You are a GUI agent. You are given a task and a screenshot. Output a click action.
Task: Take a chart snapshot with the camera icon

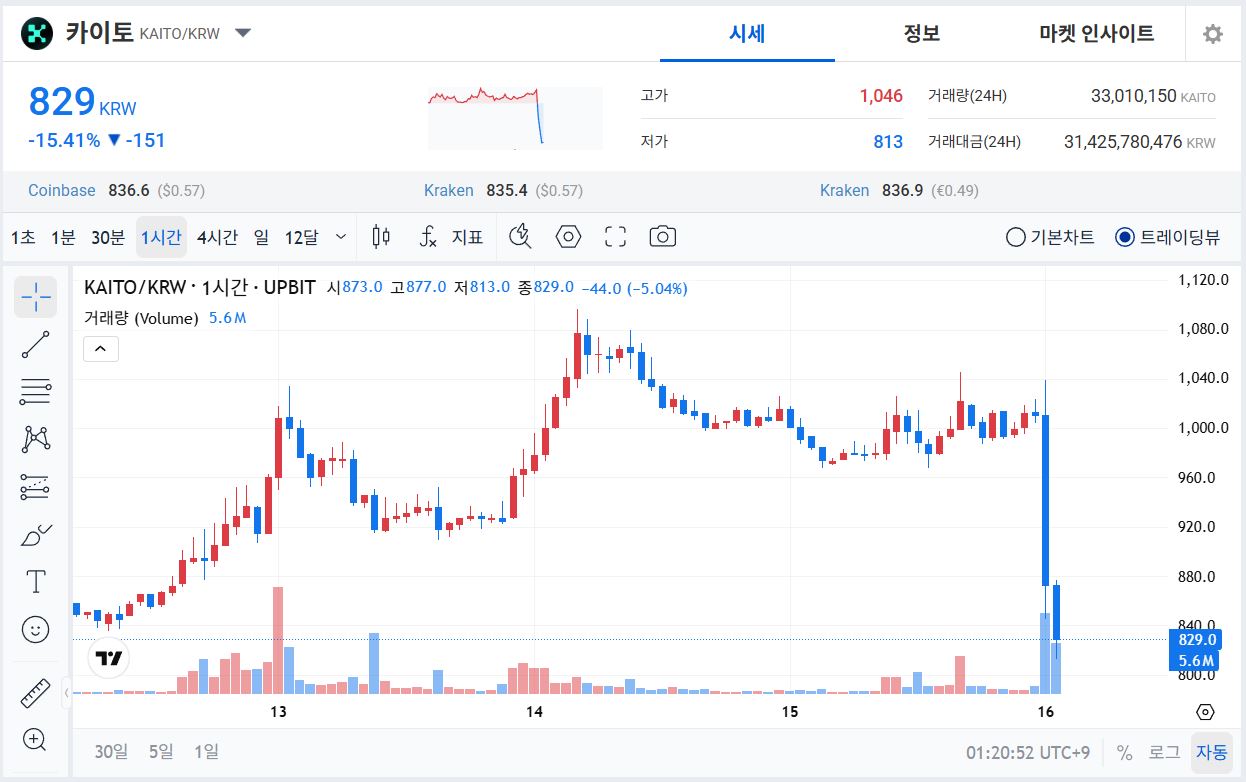(661, 236)
